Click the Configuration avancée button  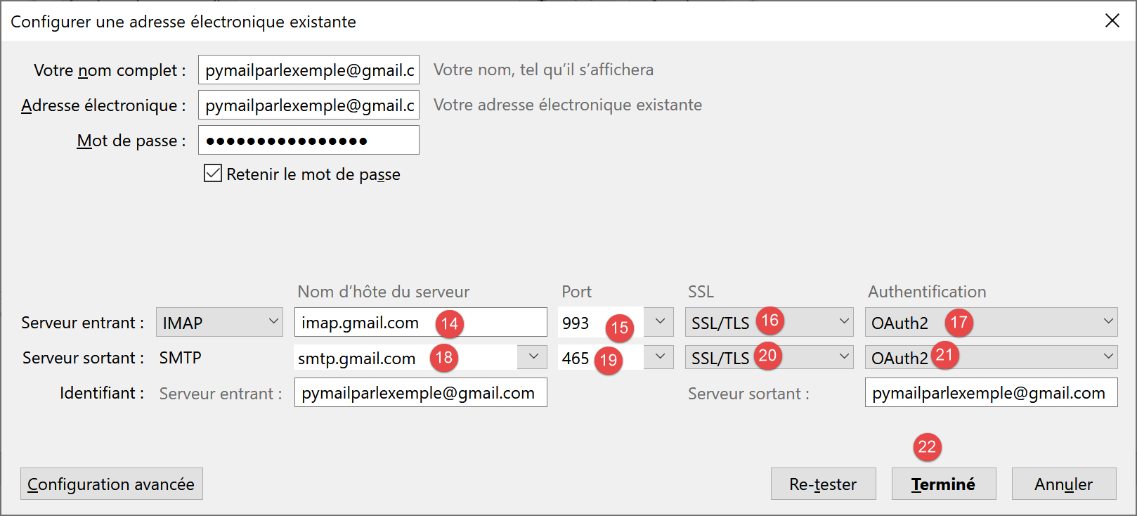[111, 484]
